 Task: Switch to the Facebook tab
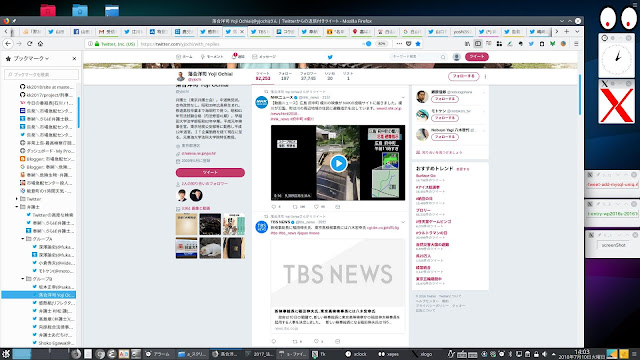pos(83,31)
